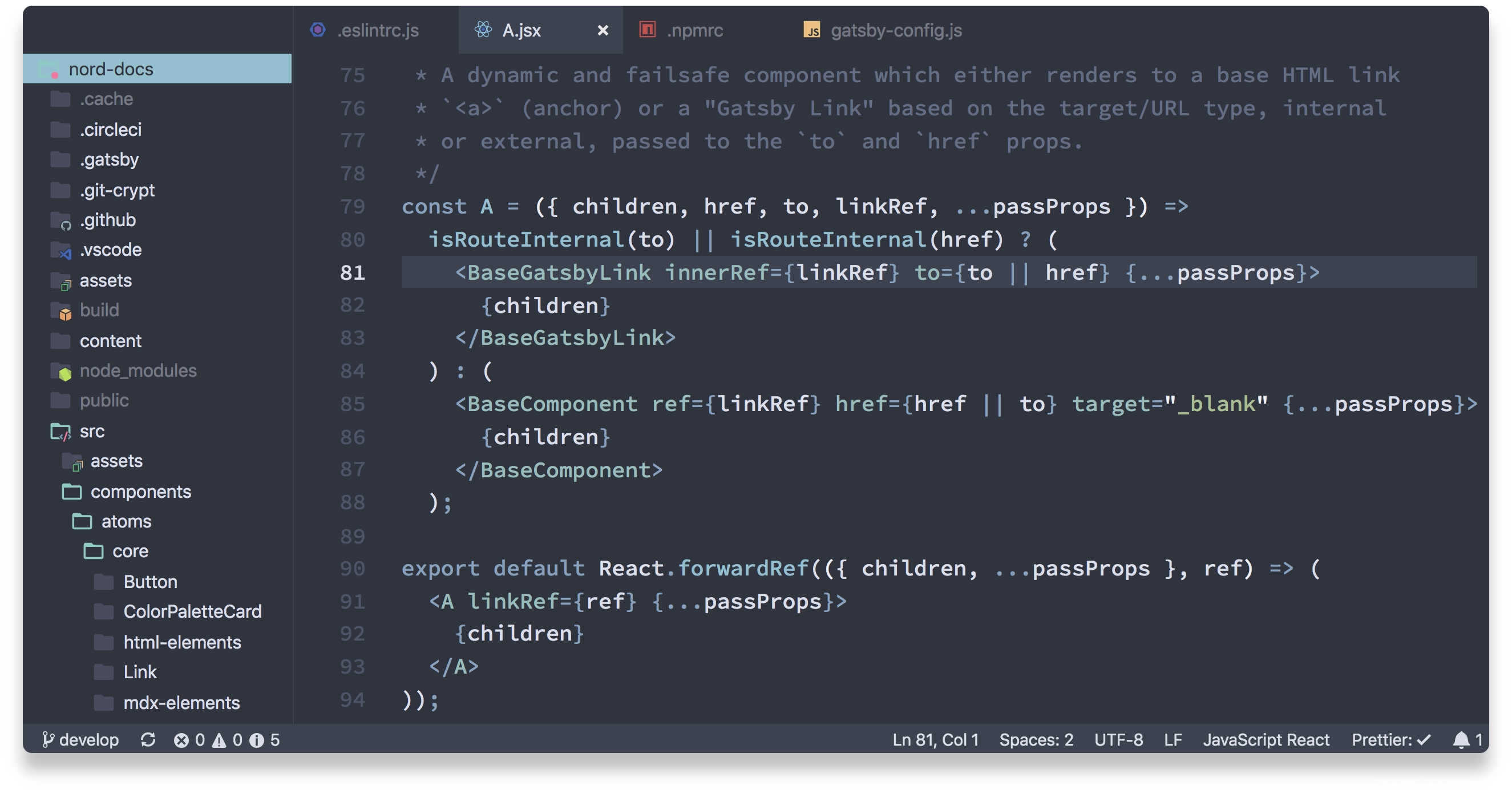
Task: Click UTF-8 encoding in status bar
Action: pos(1117,740)
